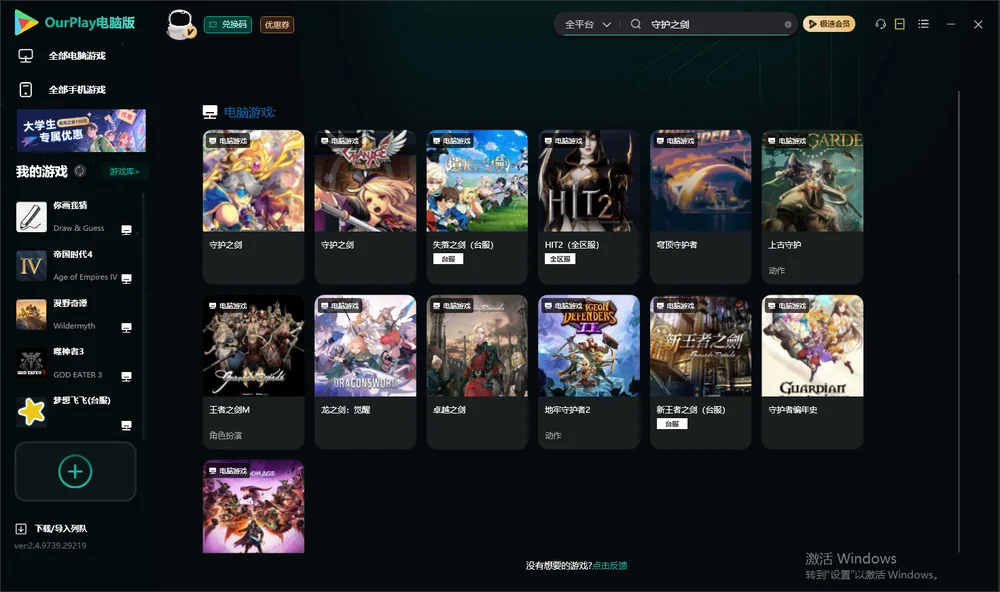Screen dimensions: 1000x592
Task: Open the 守护者编年史 game card
Action: tap(812, 372)
